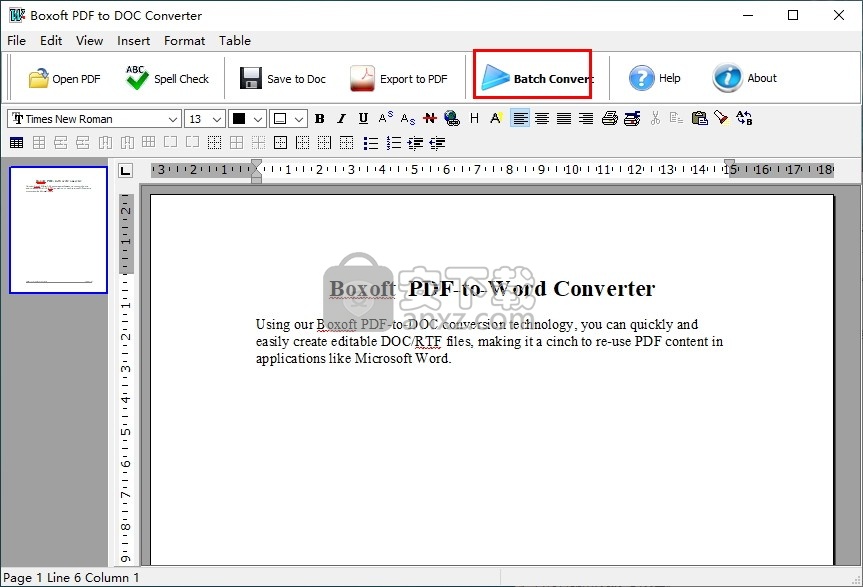This screenshot has height=587, width=863.
Task: Toggle center text alignment
Action: [x=542, y=118]
